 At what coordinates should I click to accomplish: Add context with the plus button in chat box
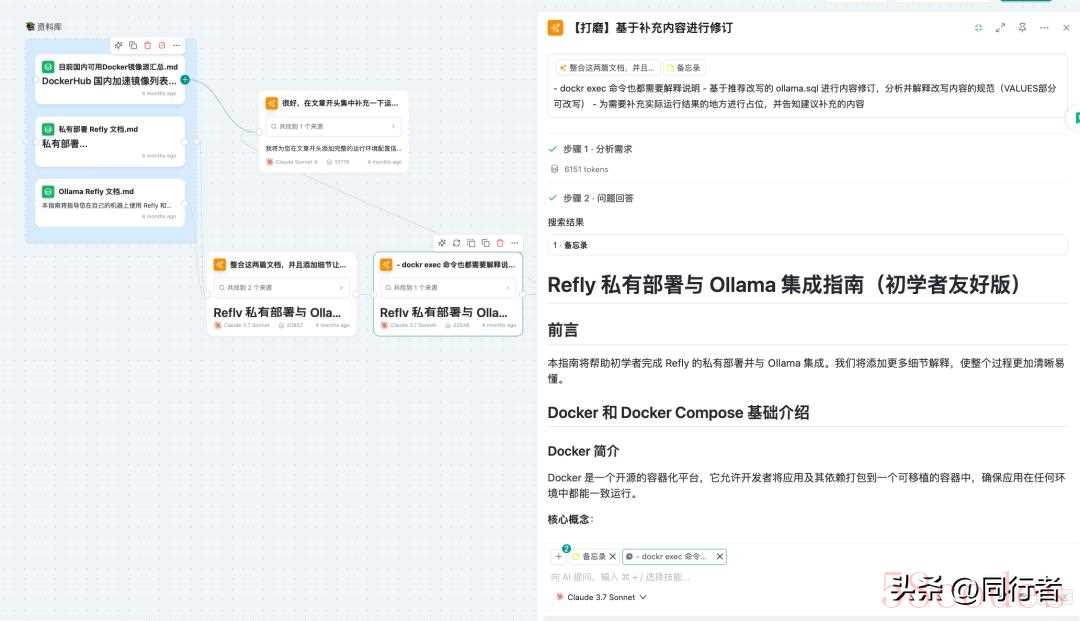[x=558, y=556]
